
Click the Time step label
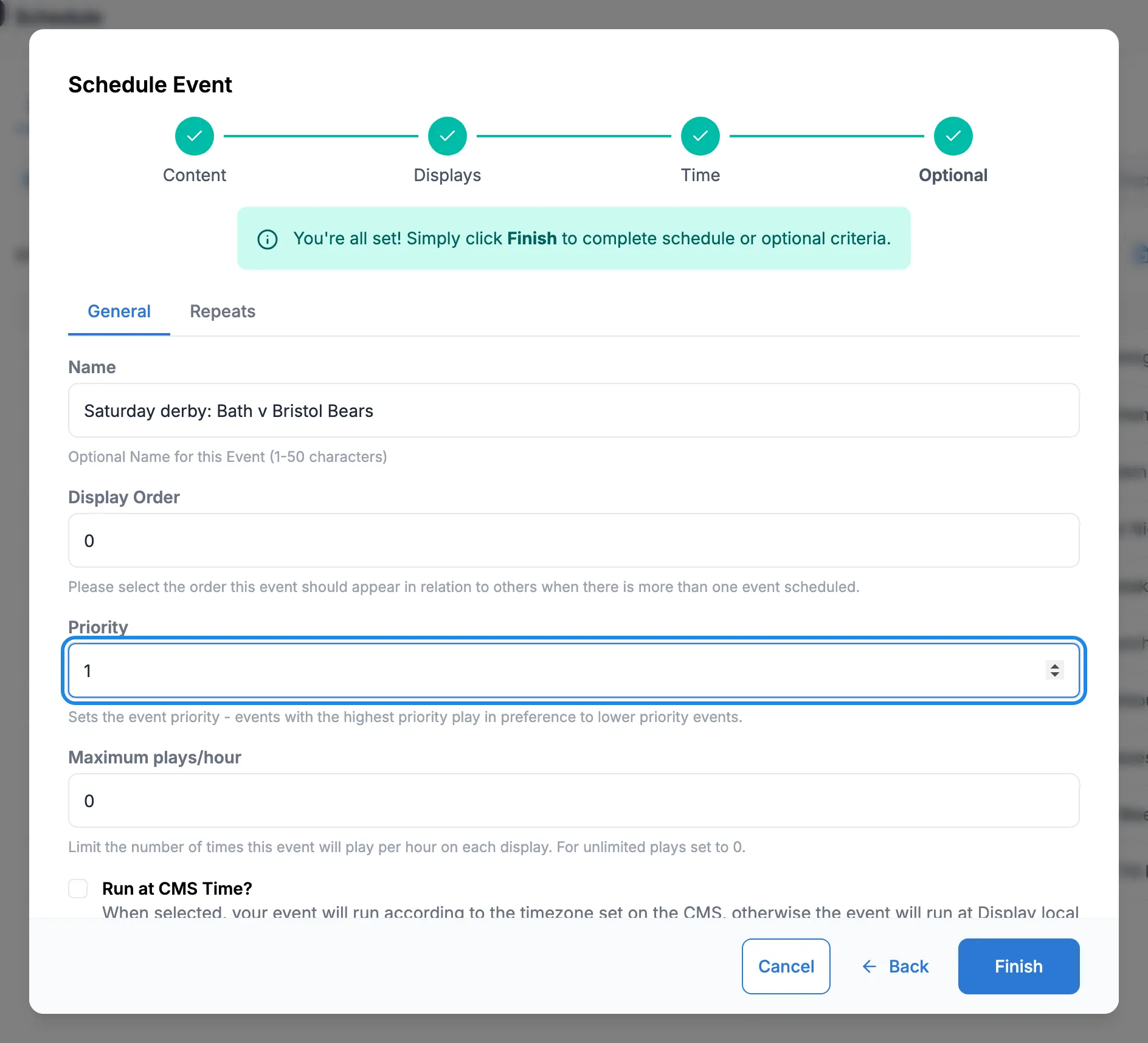(x=700, y=175)
